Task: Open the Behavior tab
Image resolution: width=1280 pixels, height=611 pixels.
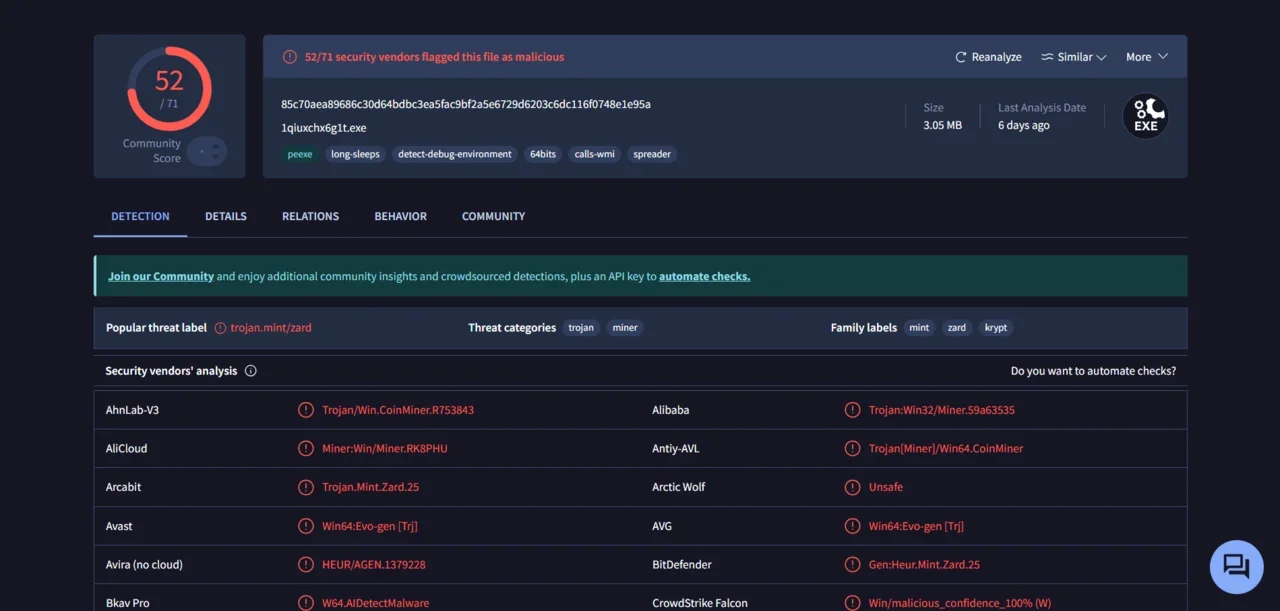Action: click(x=400, y=216)
